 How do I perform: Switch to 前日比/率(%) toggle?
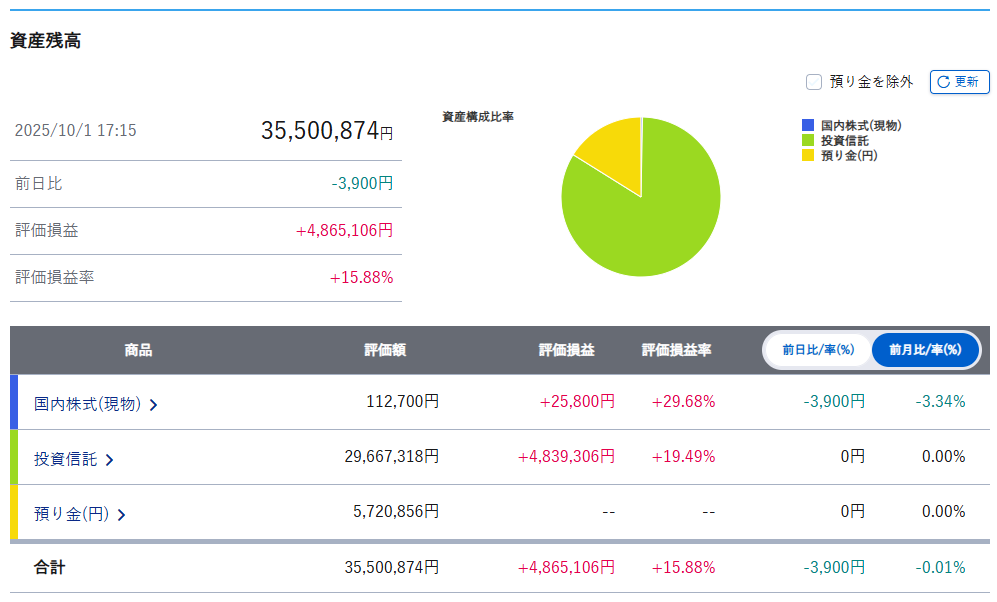click(x=817, y=350)
